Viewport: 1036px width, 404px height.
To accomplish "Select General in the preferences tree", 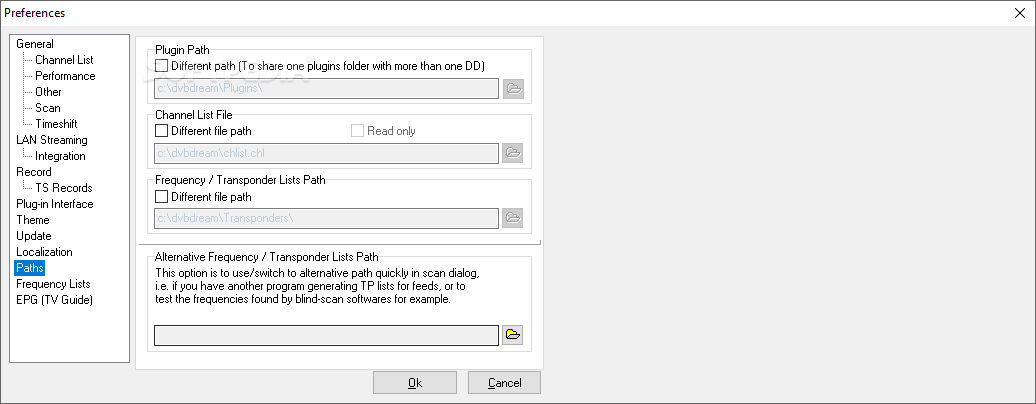I will tap(35, 44).
